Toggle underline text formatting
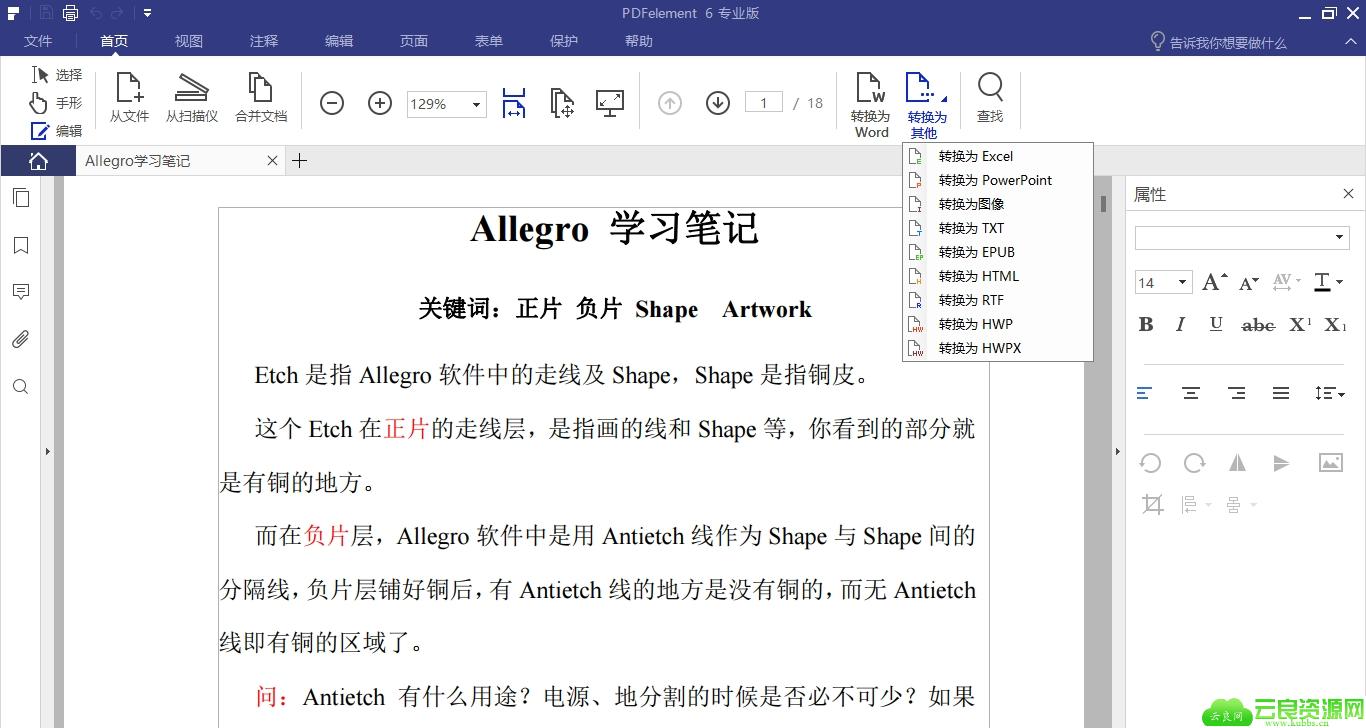Image resolution: width=1366 pixels, height=728 pixels. click(x=1216, y=324)
